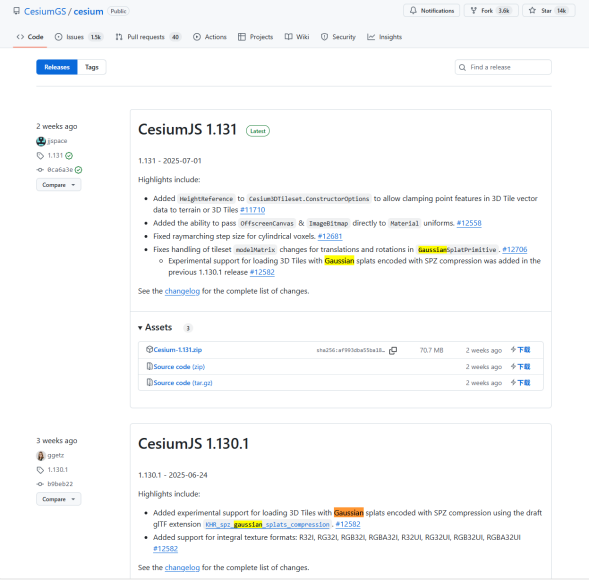The width and height of the screenshot is (589, 581).
Task: Download Source code (zip)
Action: [179, 367]
